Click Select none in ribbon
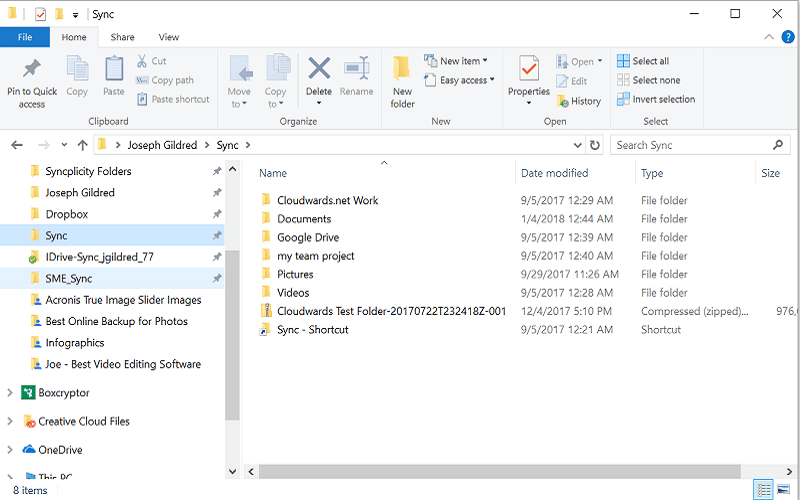Screen dimensions: 800x500 point(648,80)
